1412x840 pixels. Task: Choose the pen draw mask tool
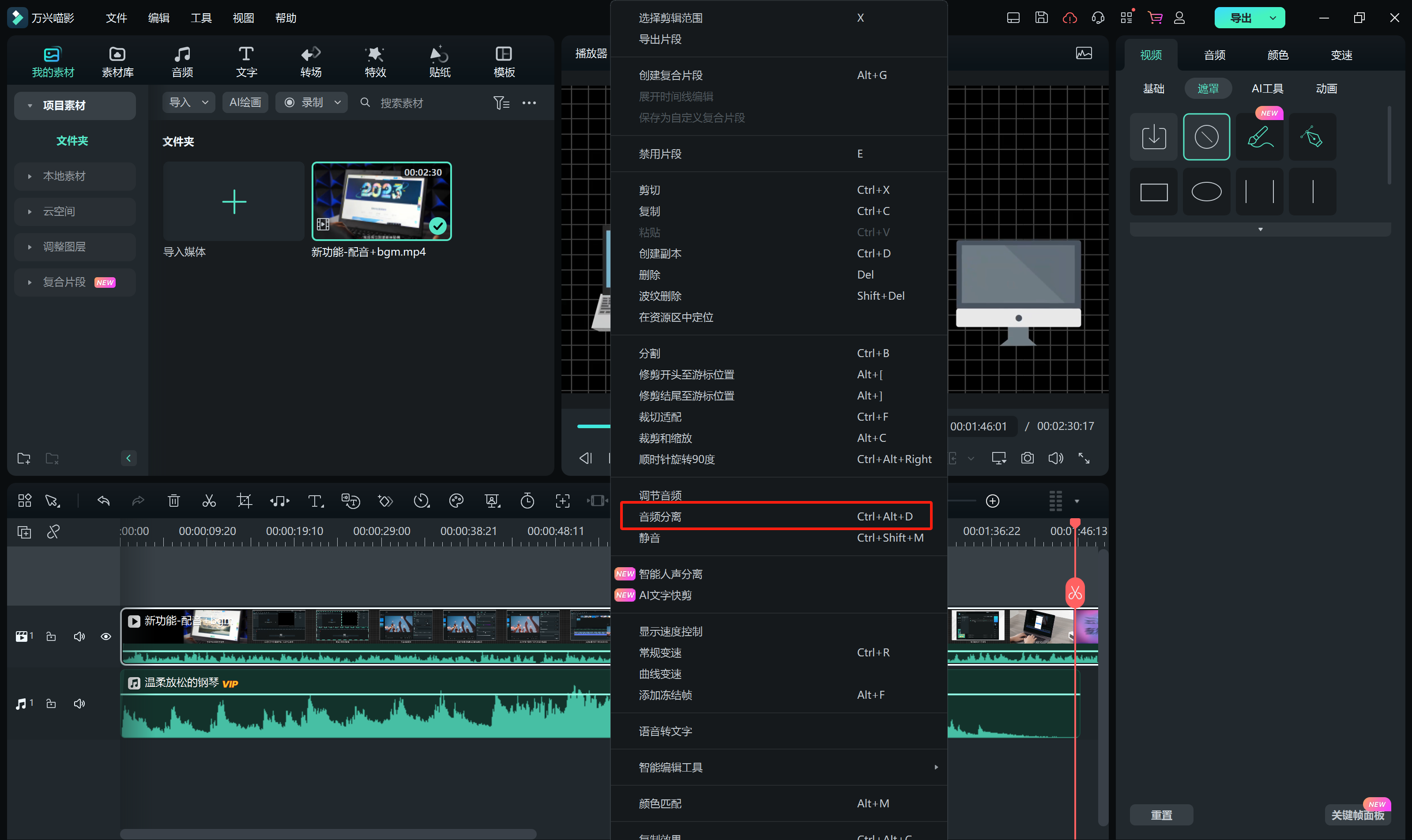click(1312, 136)
